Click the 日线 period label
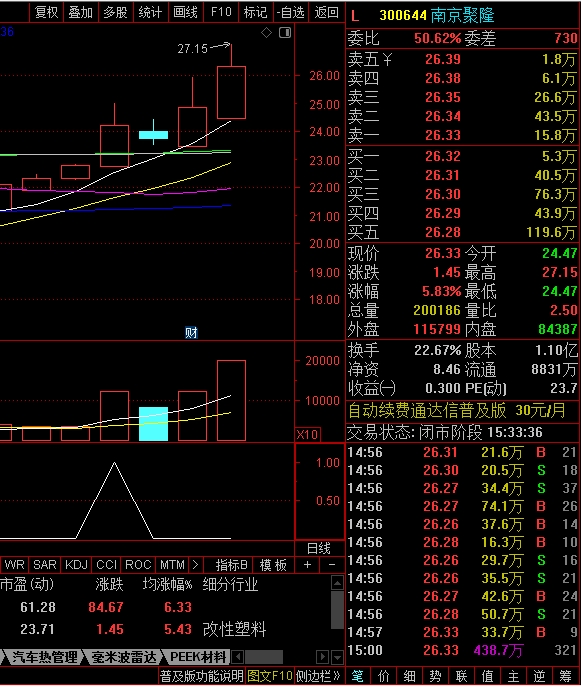581x687 pixels. point(319,548)
